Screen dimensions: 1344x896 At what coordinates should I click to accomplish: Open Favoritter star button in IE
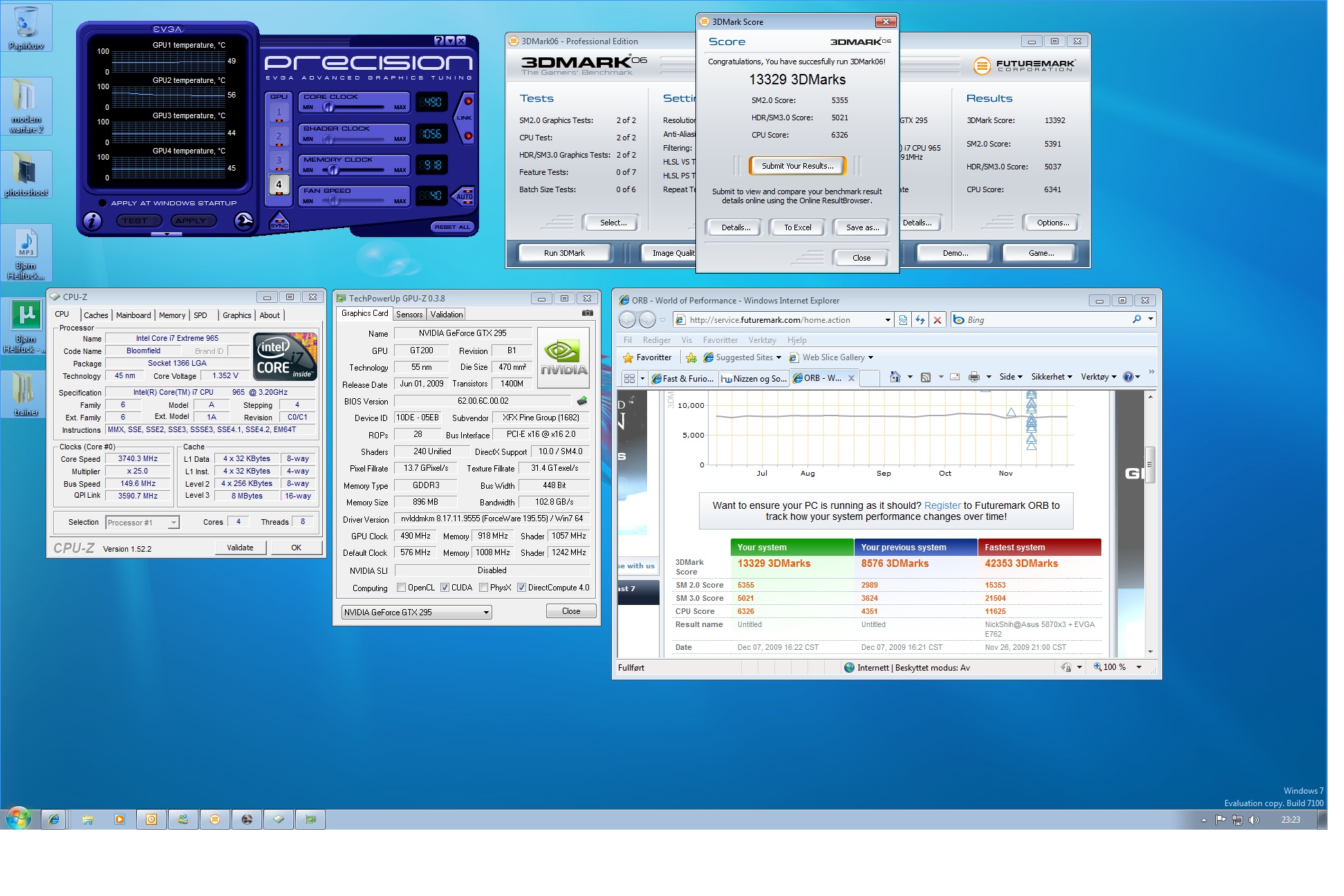(x=647, y=357)
